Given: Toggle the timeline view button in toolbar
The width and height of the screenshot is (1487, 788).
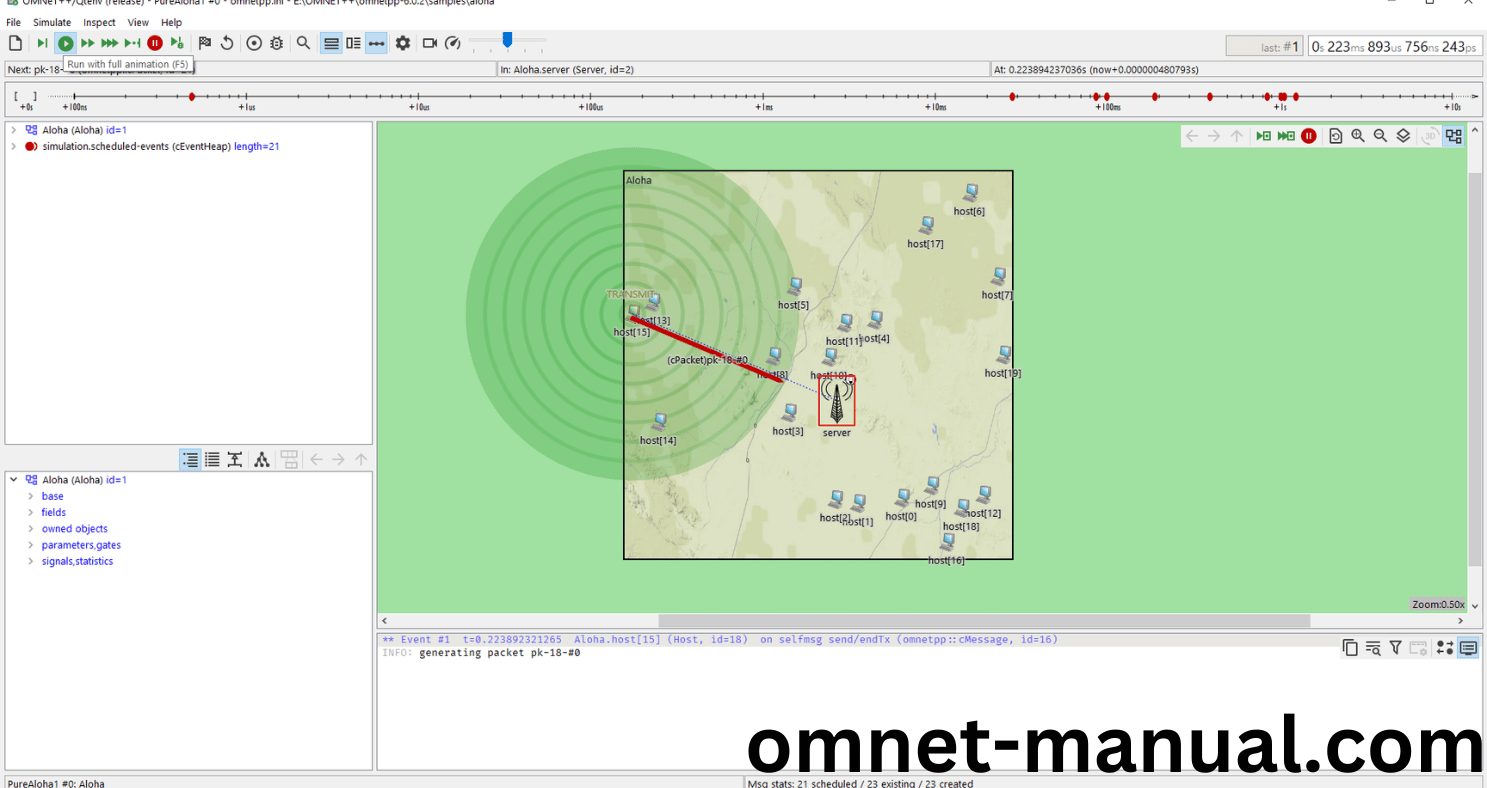Looking at the screenshot, I should click(x=376, y=43).
